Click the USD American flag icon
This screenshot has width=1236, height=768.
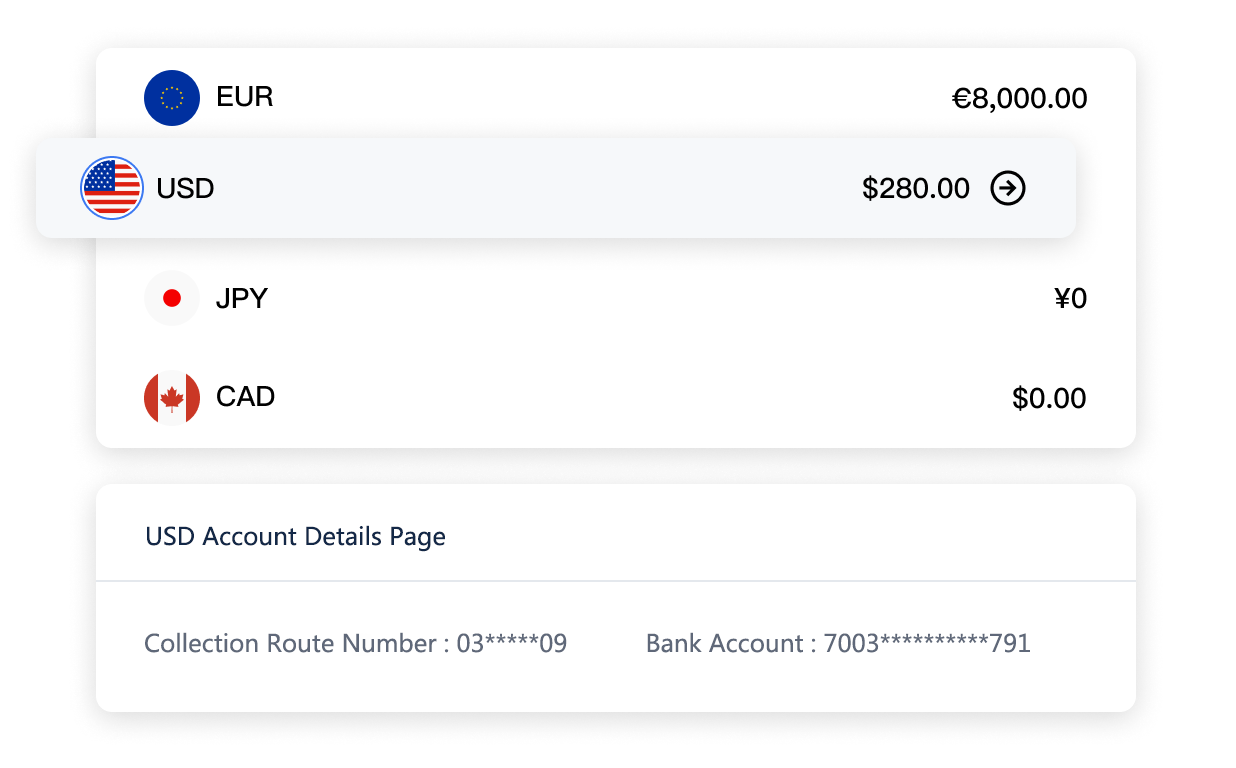click(112, 188)
